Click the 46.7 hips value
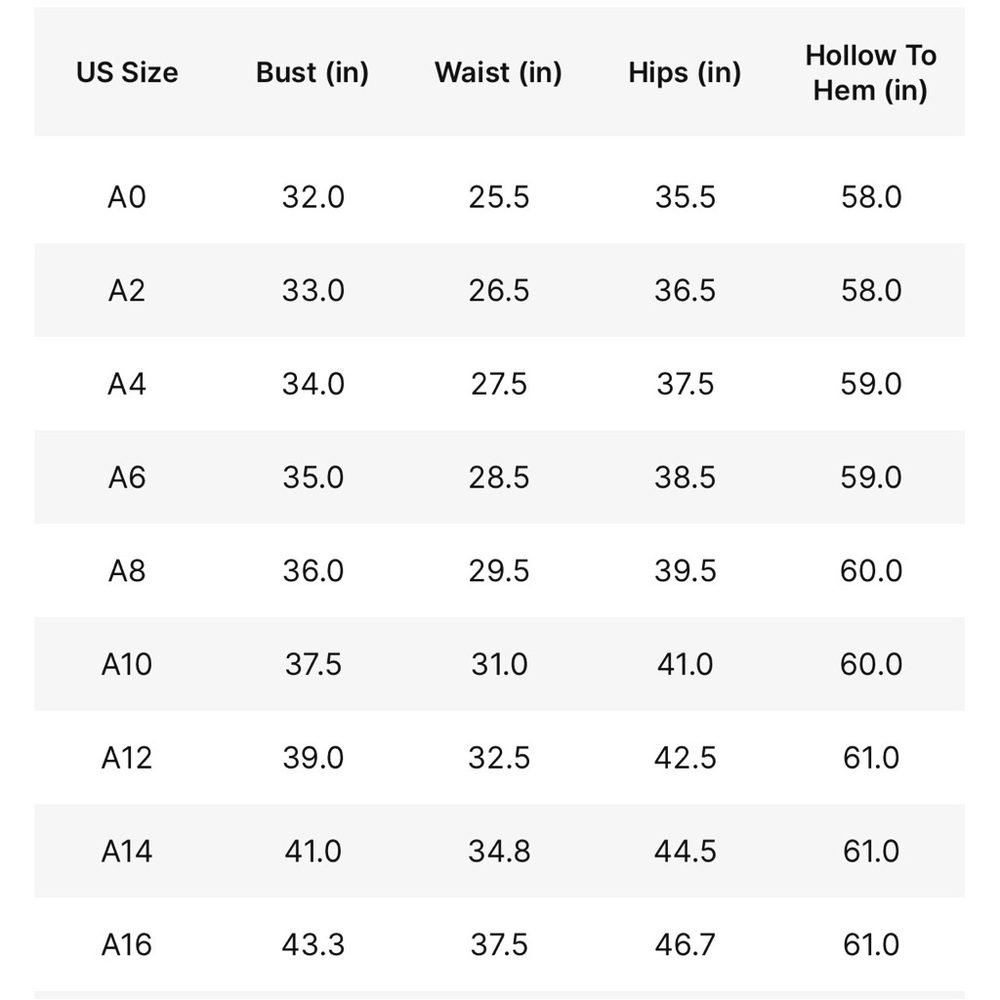The height and width of the screenshot is (1000, 1000). tap(685, 945)
